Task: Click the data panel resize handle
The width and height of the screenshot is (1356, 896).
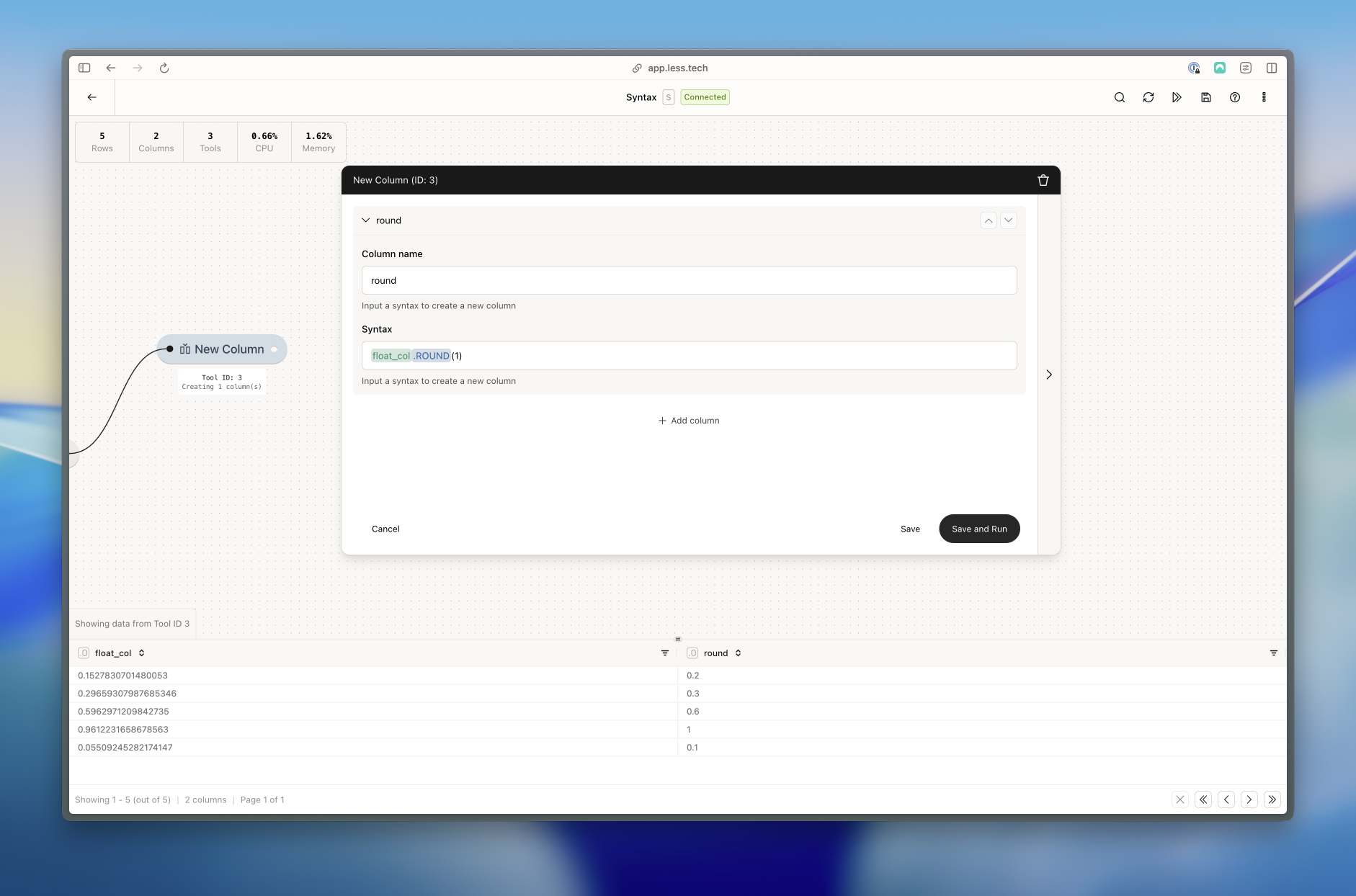Action: coord(678,639)
